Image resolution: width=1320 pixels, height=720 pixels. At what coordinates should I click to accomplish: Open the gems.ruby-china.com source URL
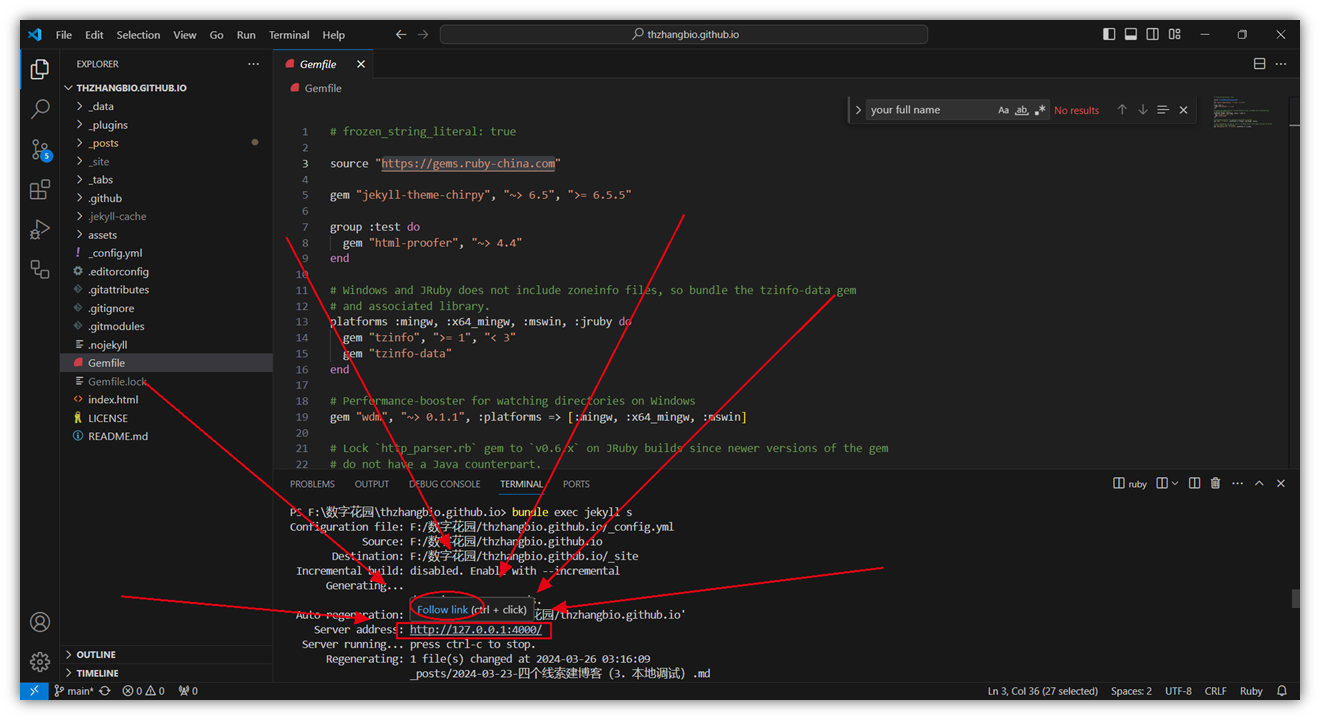point(468,163)
